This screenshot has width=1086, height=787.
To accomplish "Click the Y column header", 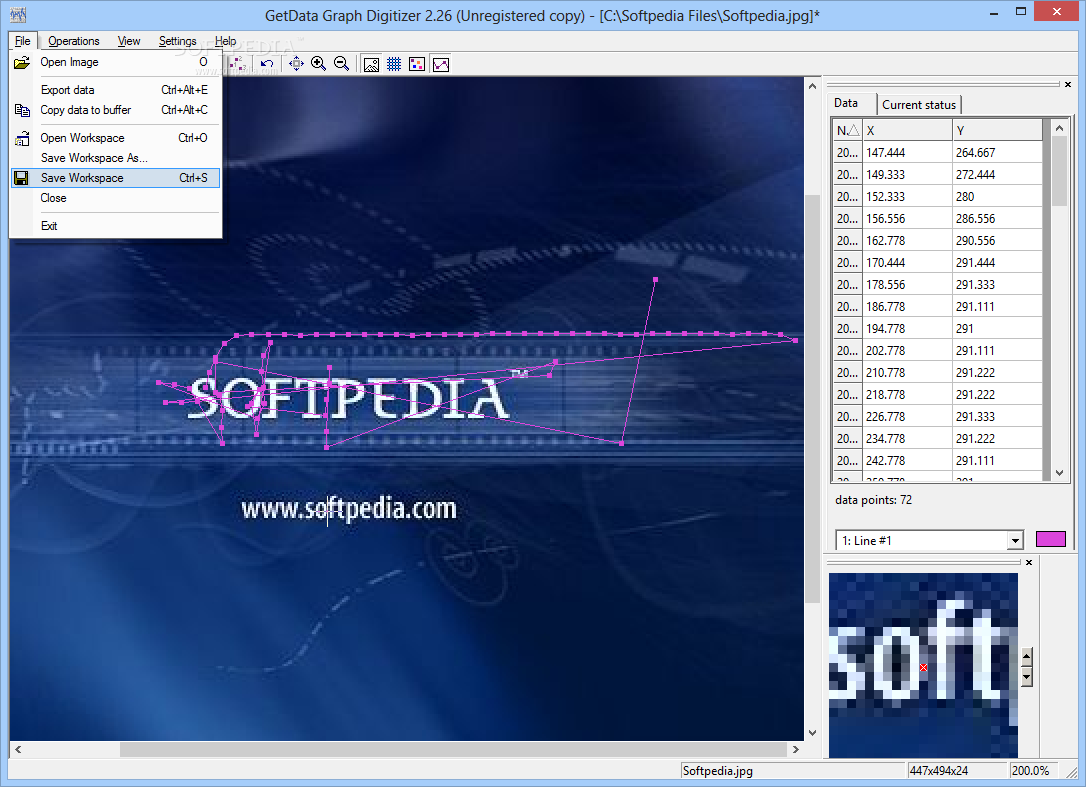I will coord(997,130).
